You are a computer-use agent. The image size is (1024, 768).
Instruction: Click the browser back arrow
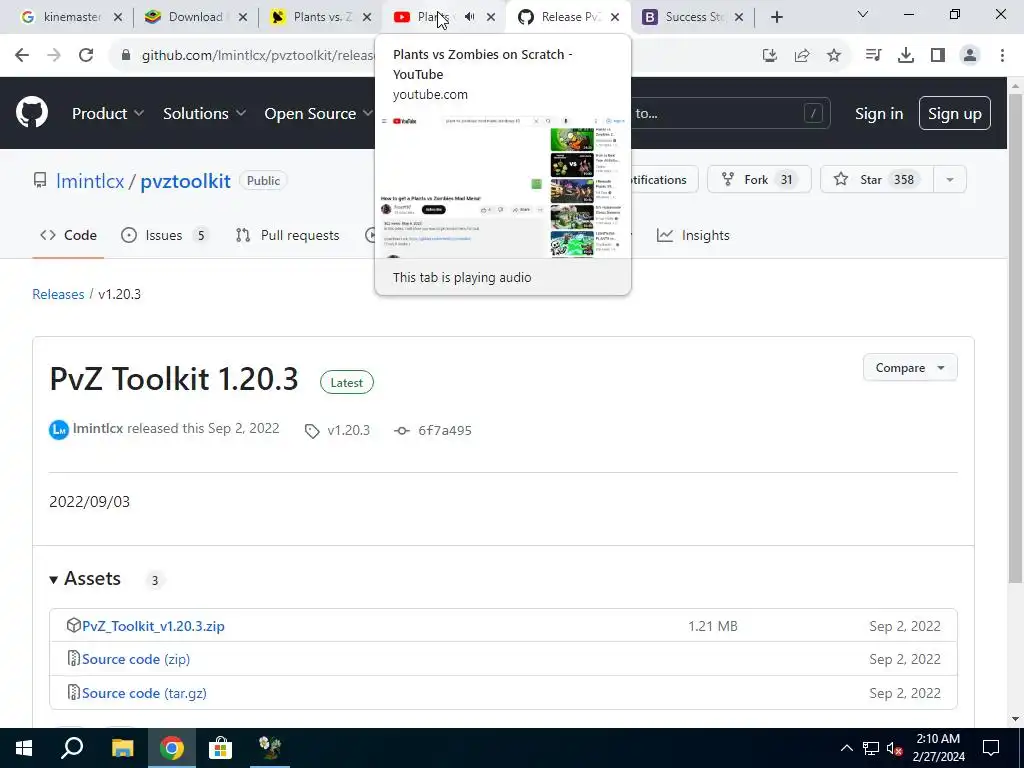coord(22,55)
